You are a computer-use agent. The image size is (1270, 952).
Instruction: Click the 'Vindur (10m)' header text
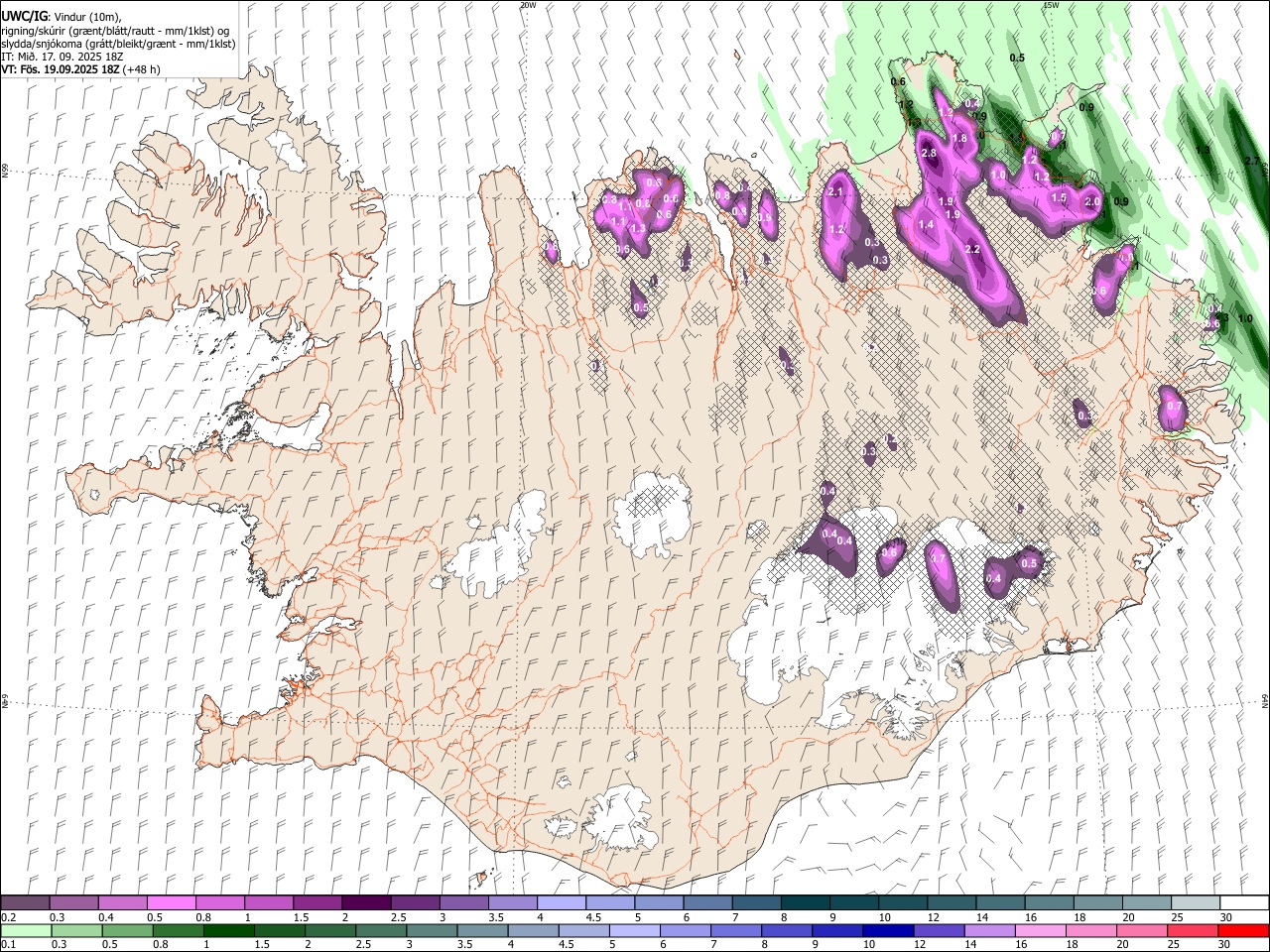pos(86,17)
